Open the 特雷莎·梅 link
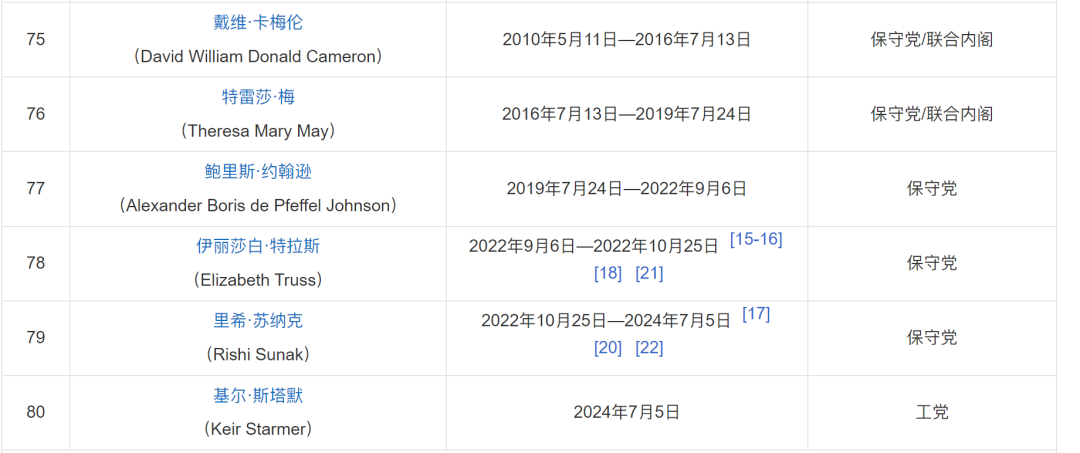The image size is (1080, 453). coord(258,97)
